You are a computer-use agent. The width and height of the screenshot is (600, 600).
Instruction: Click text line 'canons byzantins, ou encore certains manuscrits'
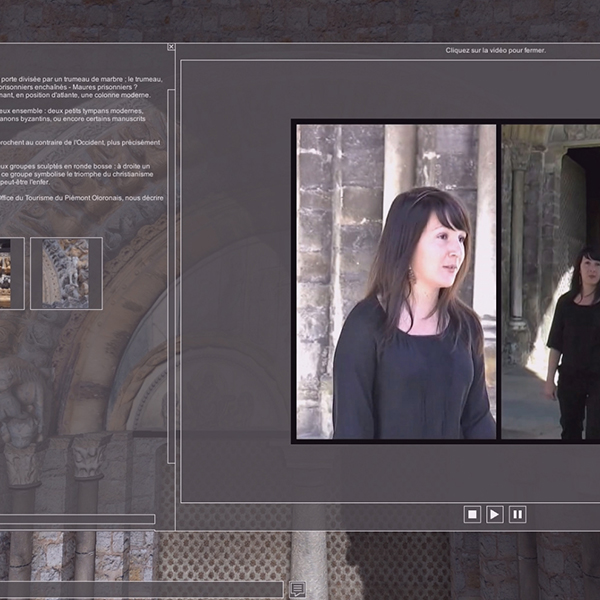click(x=73, y=119)
